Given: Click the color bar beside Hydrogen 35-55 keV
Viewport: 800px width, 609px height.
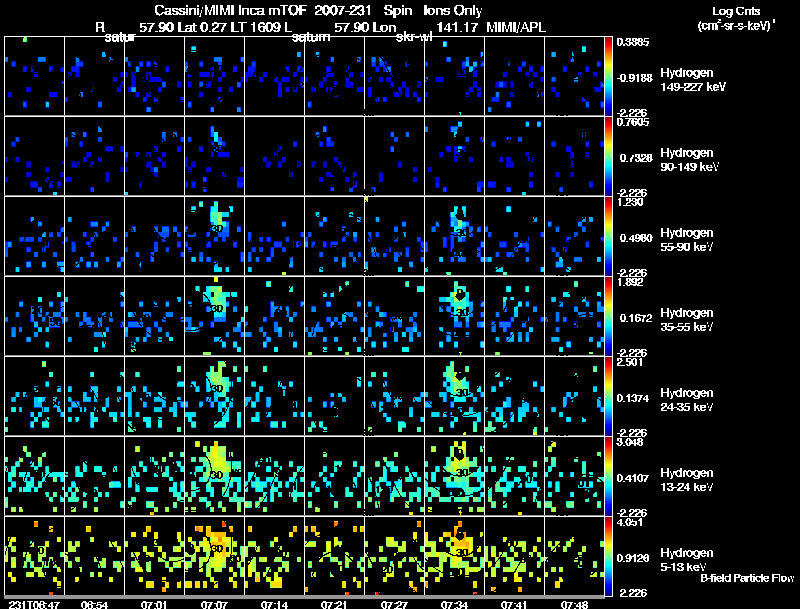Looking at the screenshot, I should (x=608, y=316).
